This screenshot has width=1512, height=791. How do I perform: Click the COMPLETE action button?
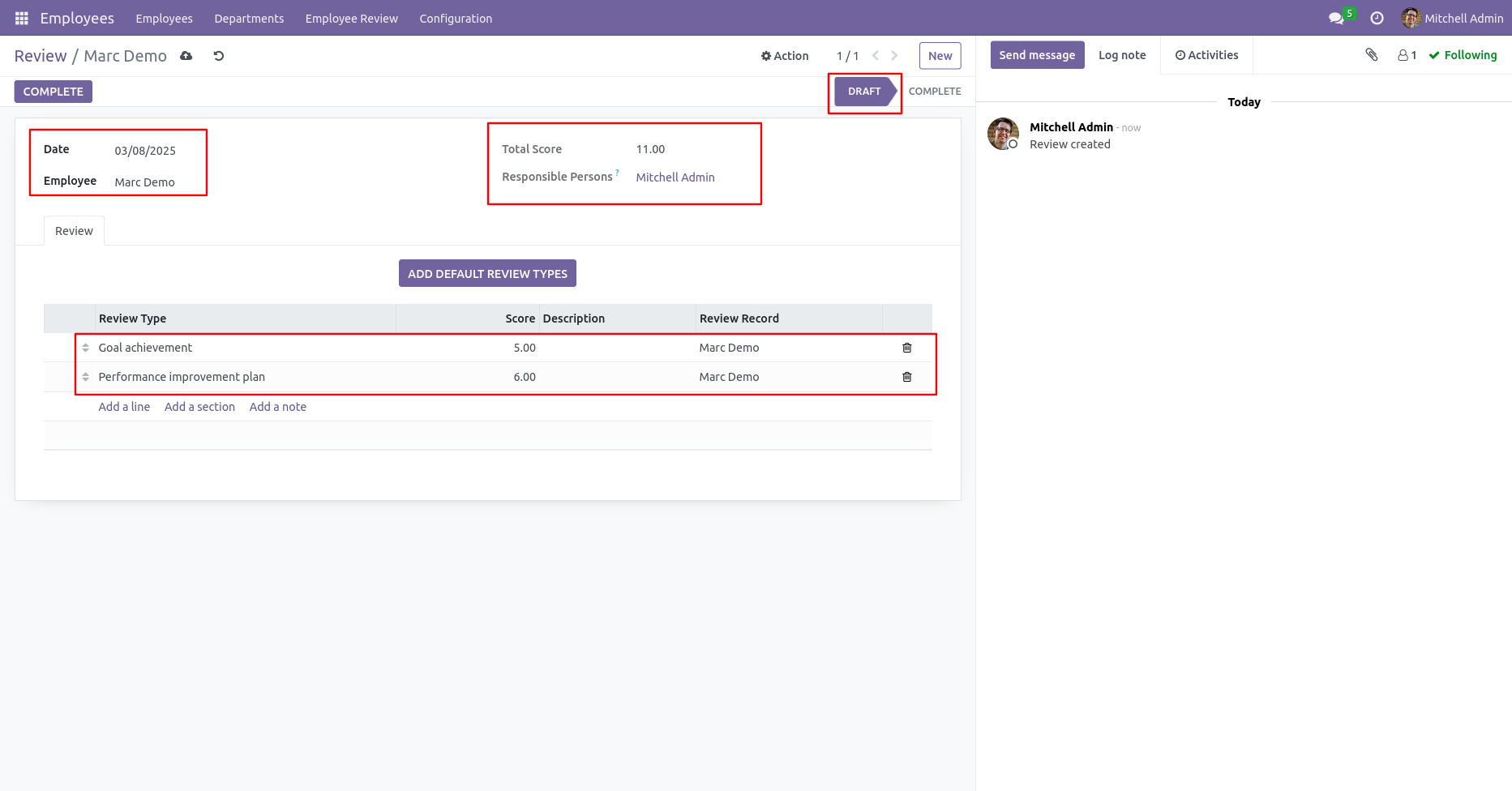tap(54, 92)
